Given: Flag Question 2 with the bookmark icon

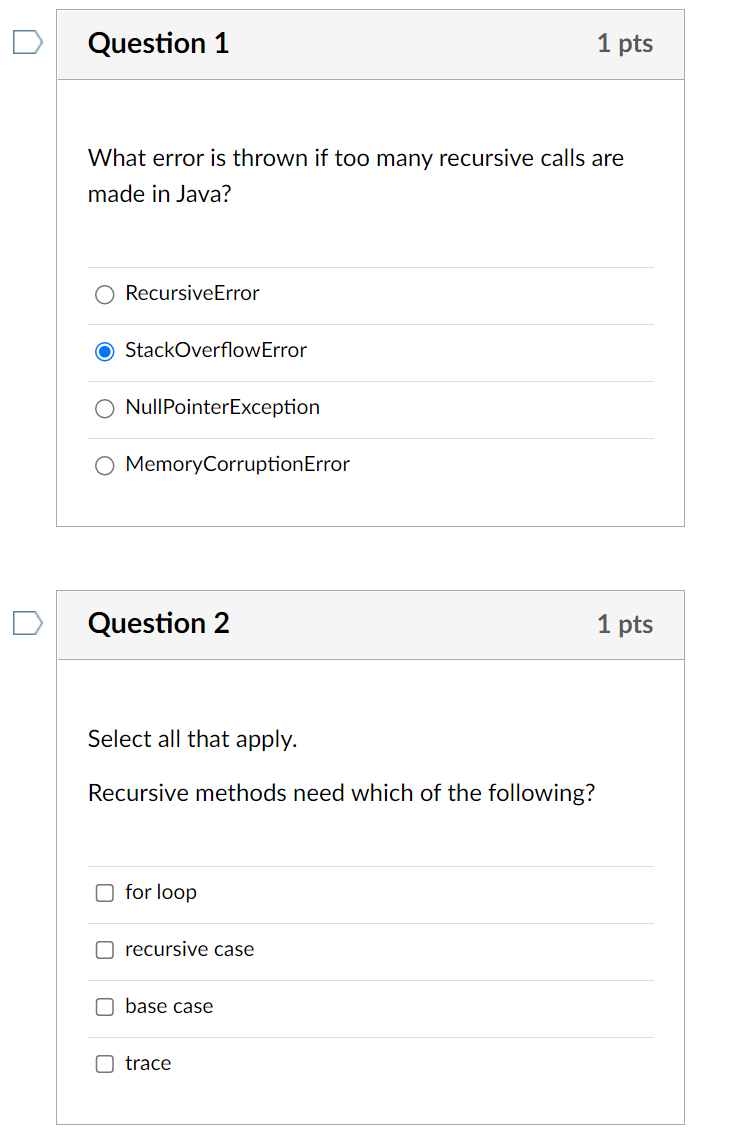Looking at the screenshot, I should [x=28, y=623].
